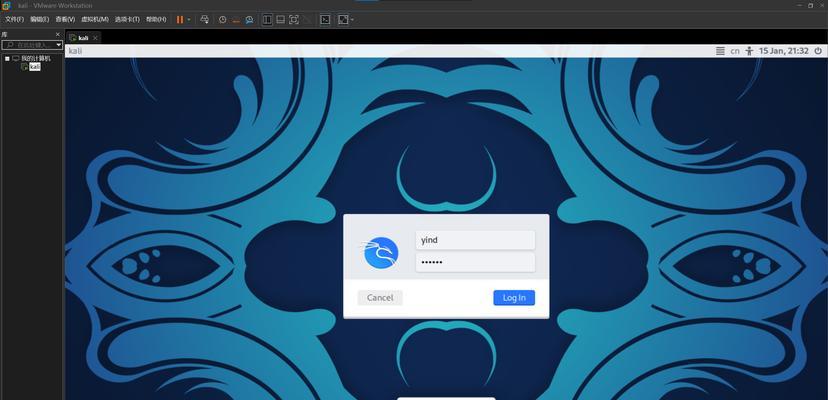Open the 选项卡(T) menu
Image resolution: width=828 pixels, height=400 pixels.
127,20
